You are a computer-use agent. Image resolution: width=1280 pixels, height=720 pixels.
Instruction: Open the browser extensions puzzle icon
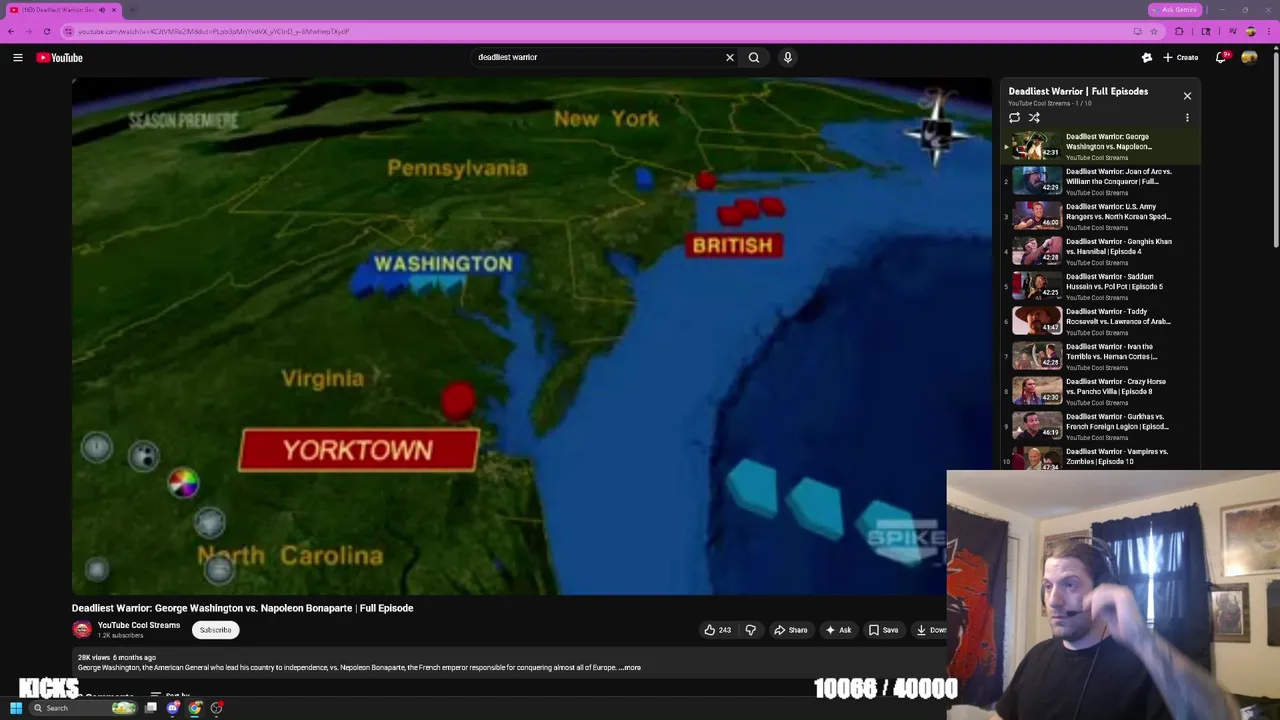click(x=1179, y=31)
